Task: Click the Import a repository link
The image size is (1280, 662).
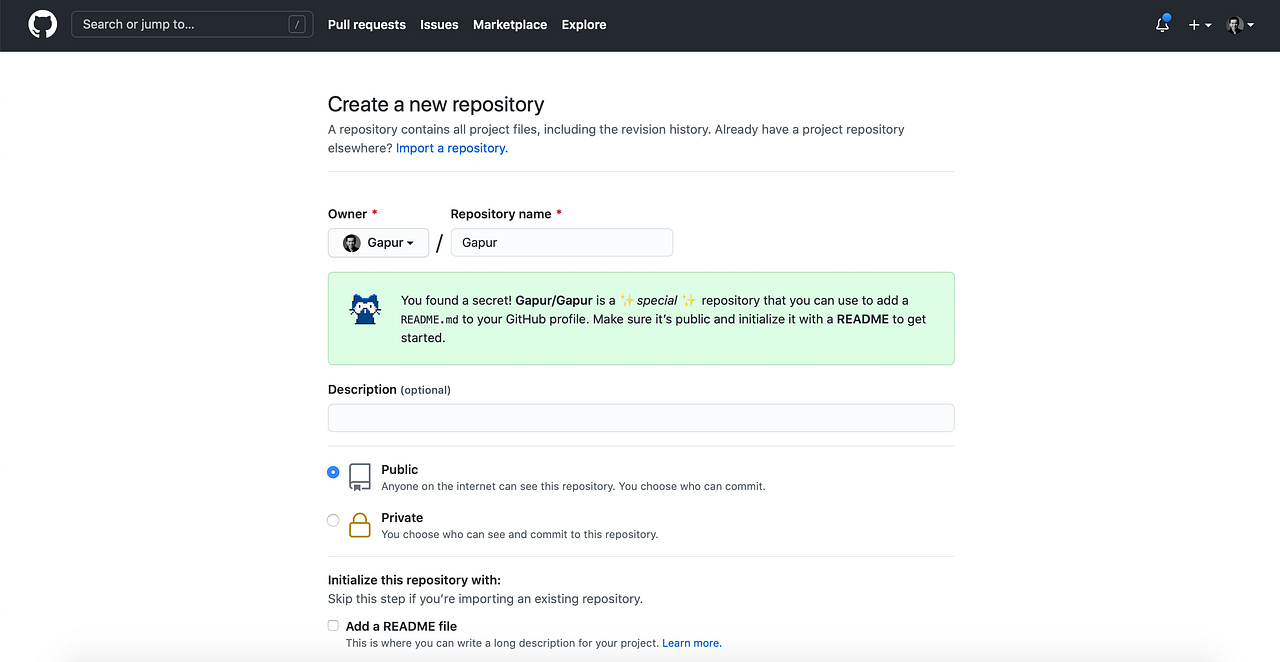Action: coord(451,147)
